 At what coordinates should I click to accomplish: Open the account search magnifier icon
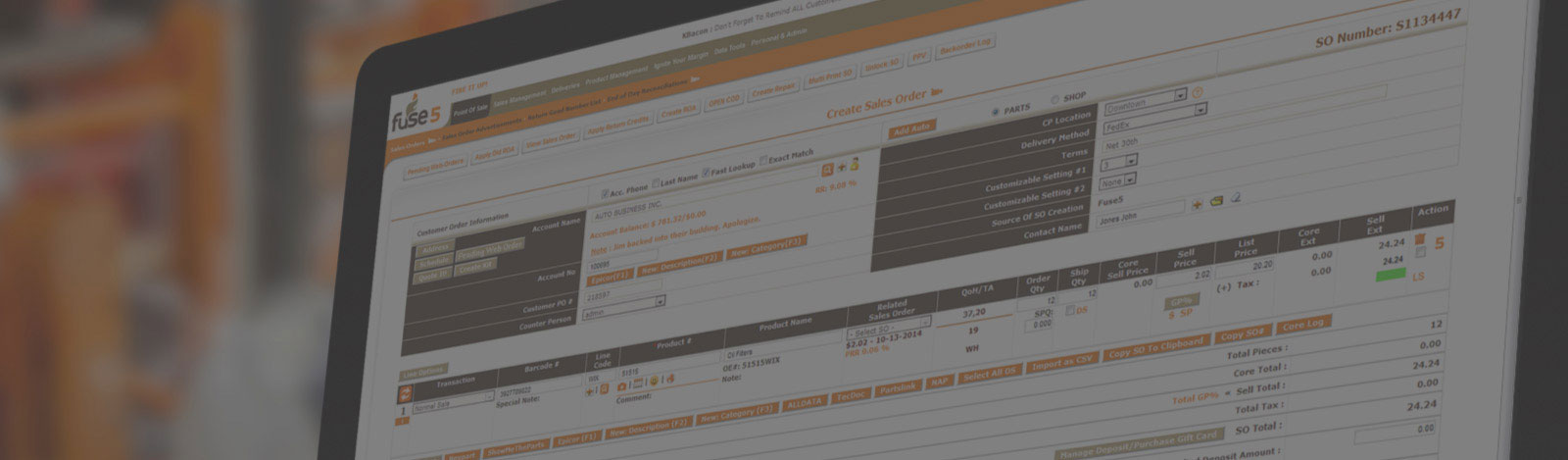(828, 169)
